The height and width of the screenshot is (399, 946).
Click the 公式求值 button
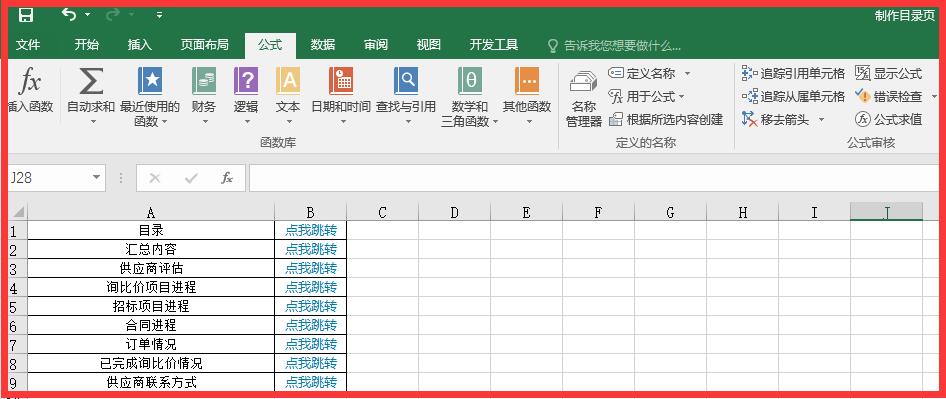889,120
